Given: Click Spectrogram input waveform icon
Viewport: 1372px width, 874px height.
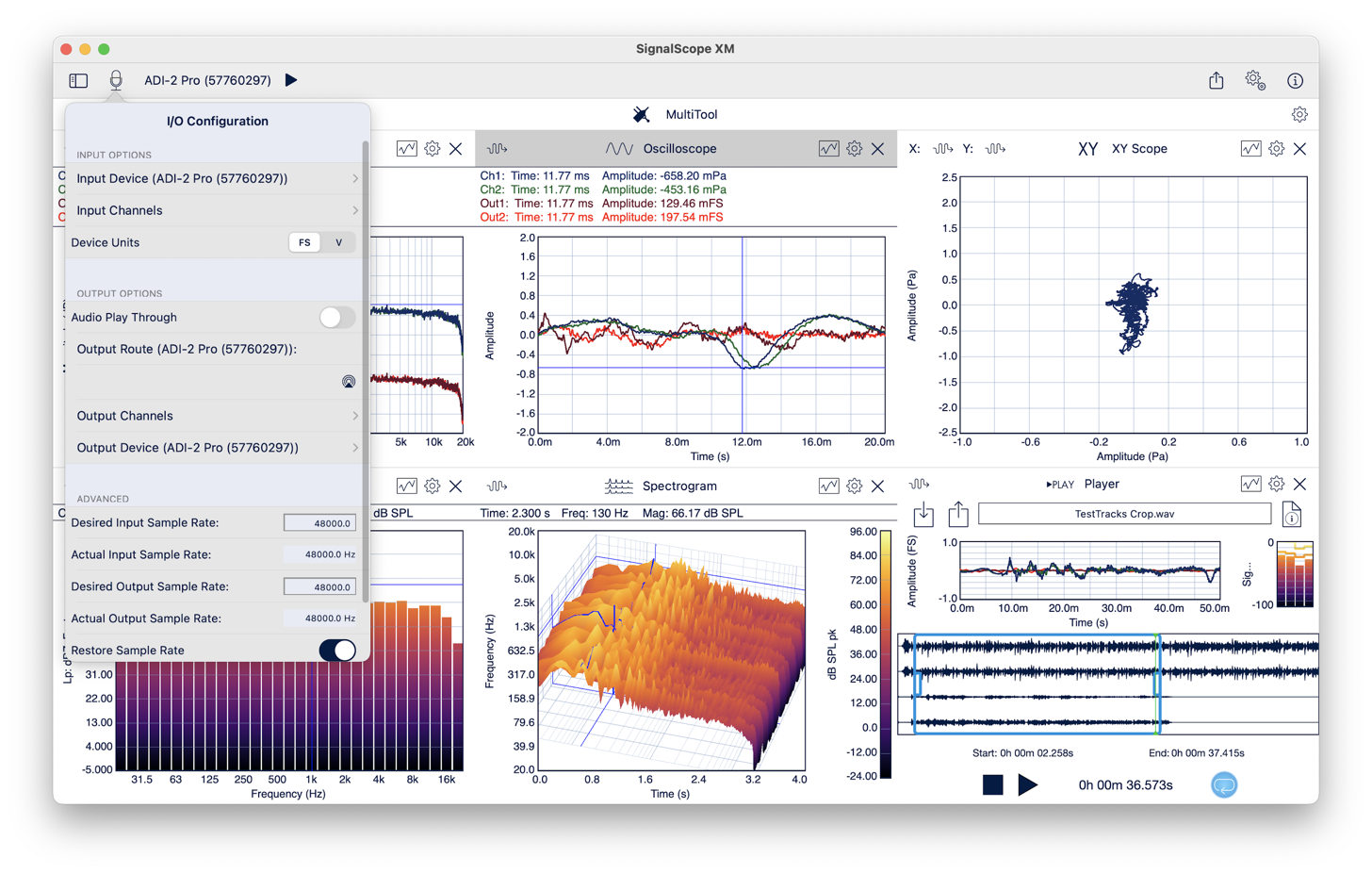Looking at the screenshot, I should click(x=498, y=486).
